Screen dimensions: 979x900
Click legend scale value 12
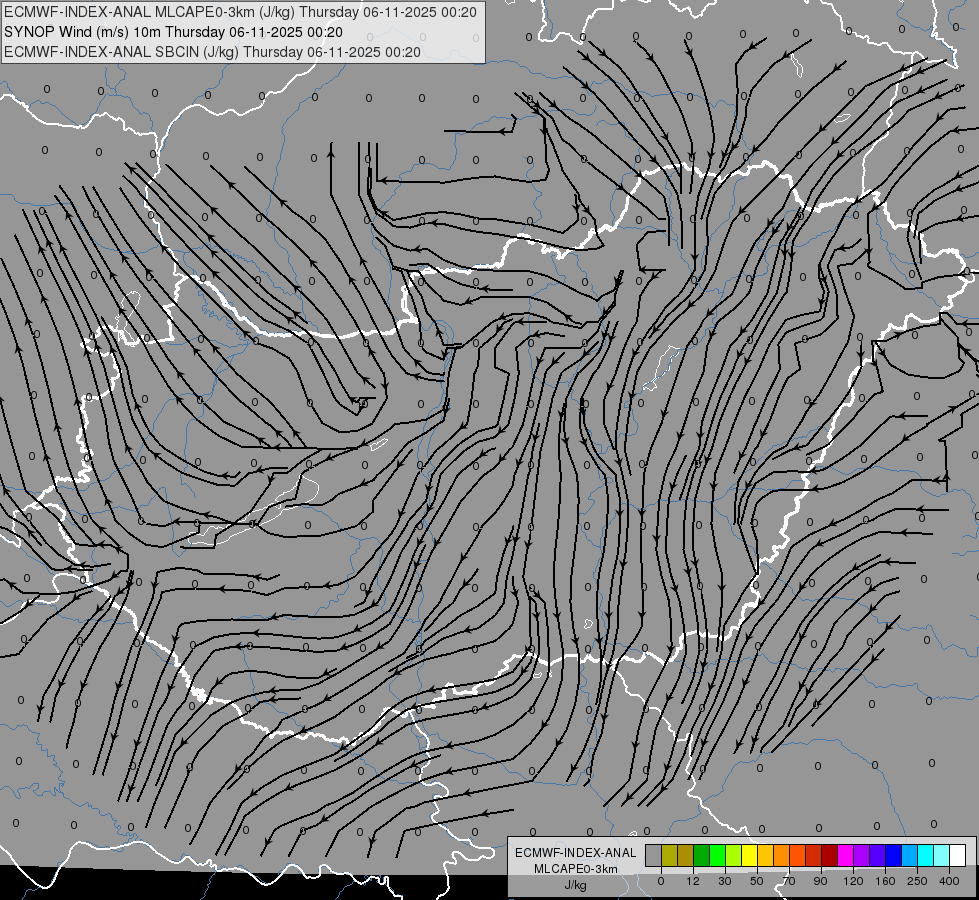click(x=693, y=881)
